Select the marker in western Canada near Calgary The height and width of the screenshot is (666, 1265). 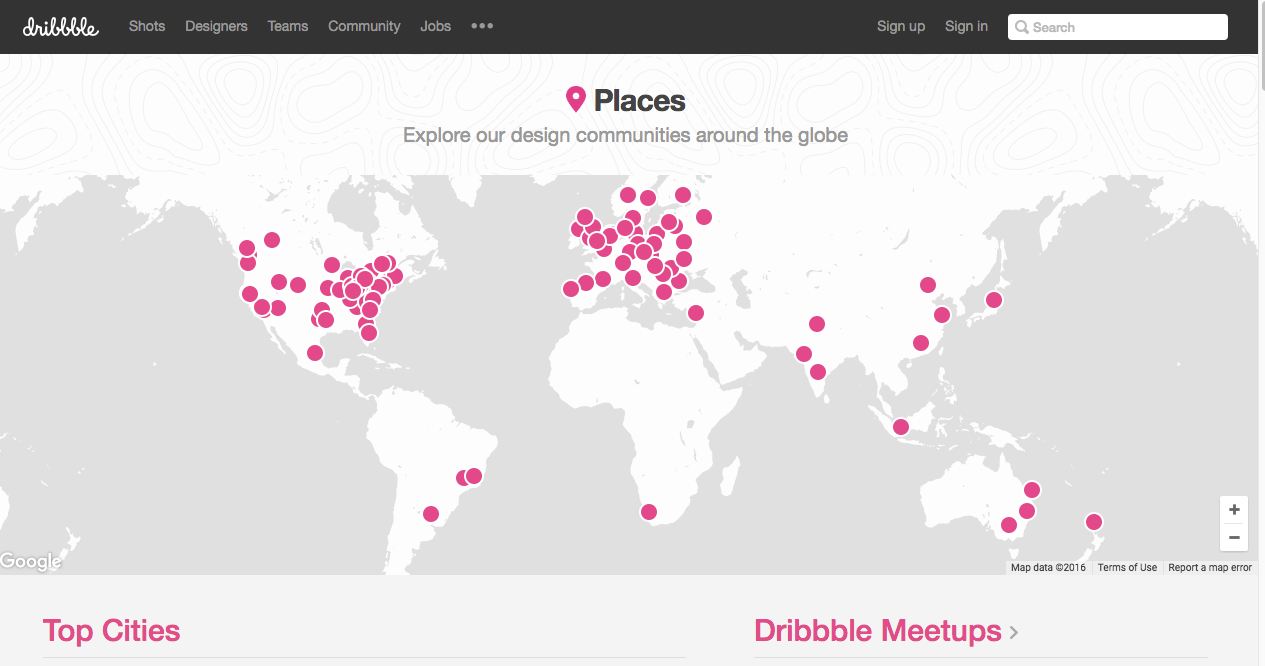click(272, 240)
